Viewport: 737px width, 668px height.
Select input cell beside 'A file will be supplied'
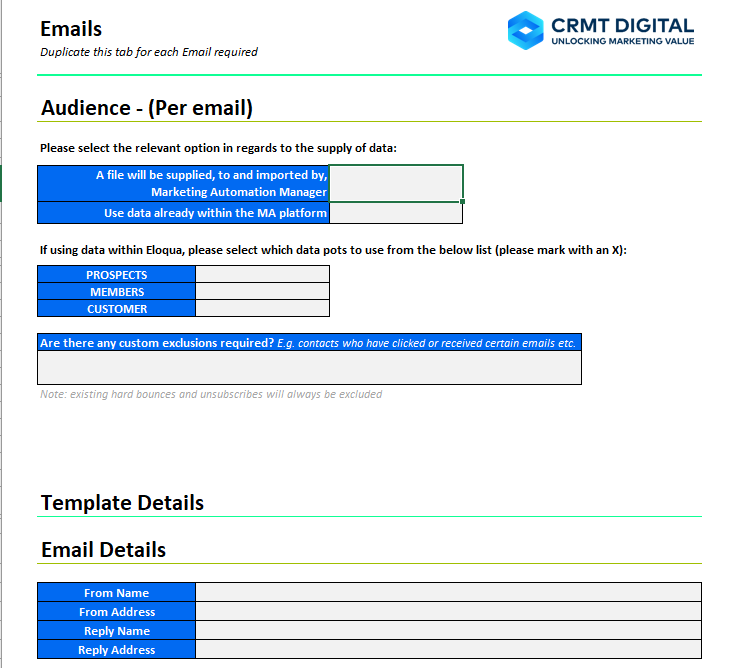tap(396, 183)
